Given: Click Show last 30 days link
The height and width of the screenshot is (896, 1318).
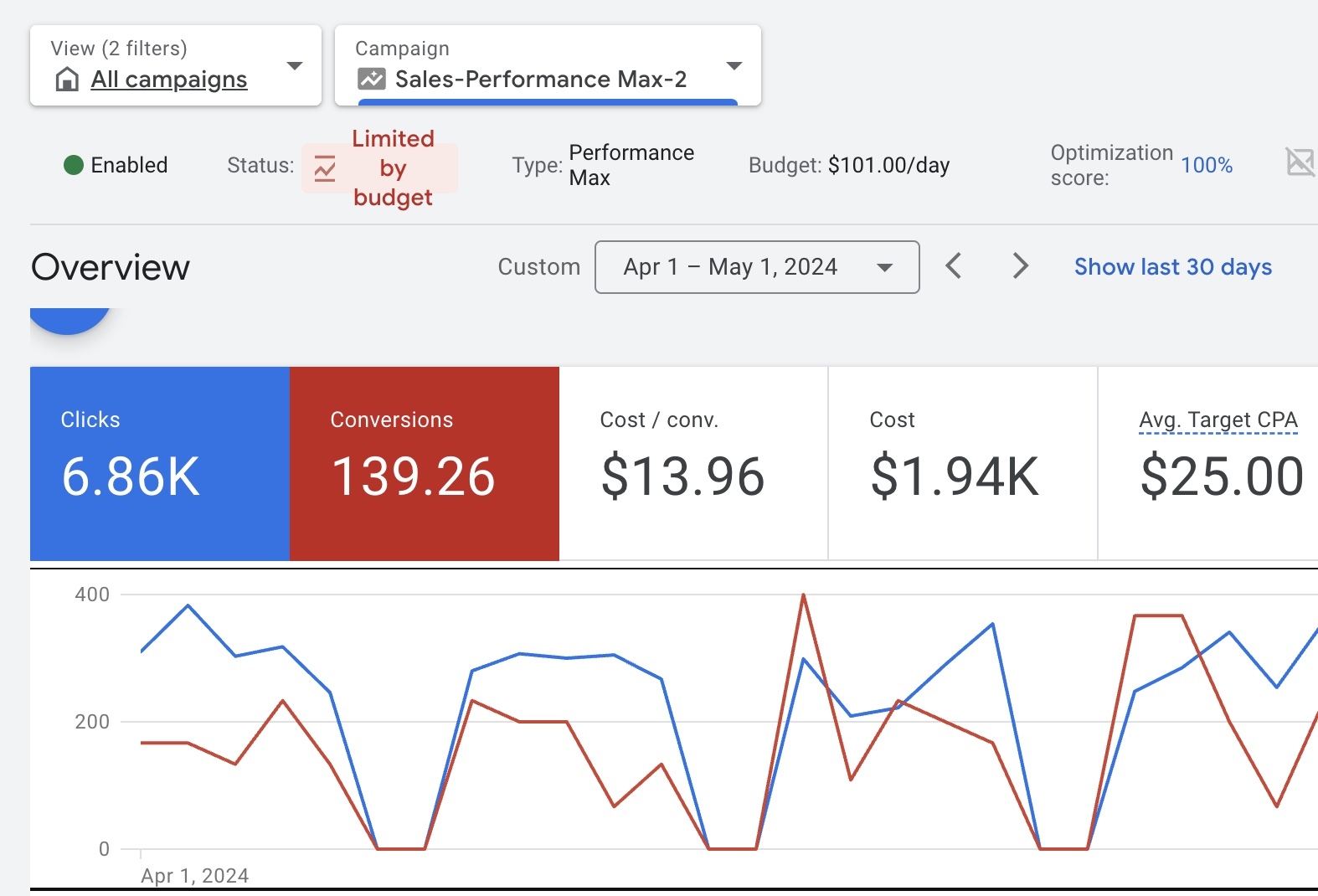Looking at the screenshot, I should coord(1173,267).
